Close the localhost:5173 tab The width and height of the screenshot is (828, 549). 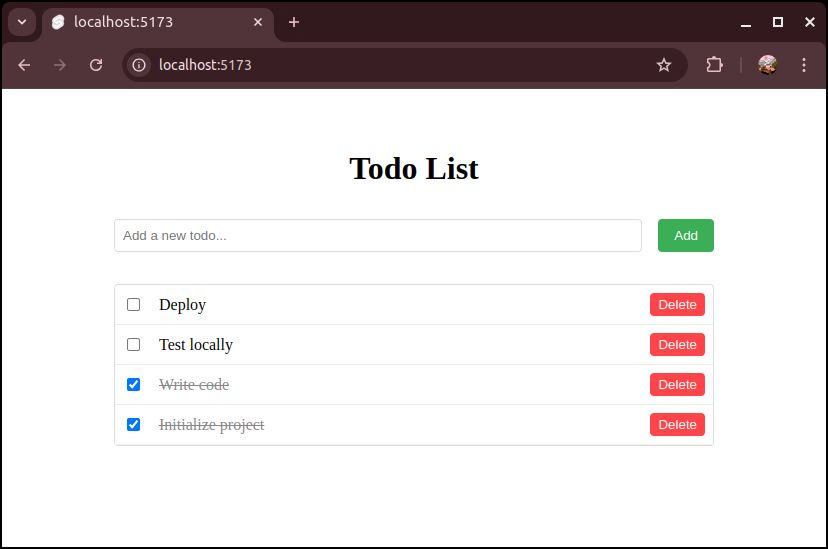pyautogui.click(x=258, y=22)
